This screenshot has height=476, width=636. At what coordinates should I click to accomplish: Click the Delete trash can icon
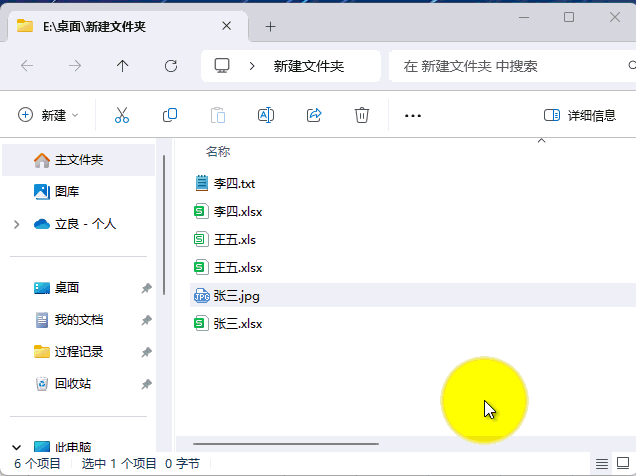[362, 115]
